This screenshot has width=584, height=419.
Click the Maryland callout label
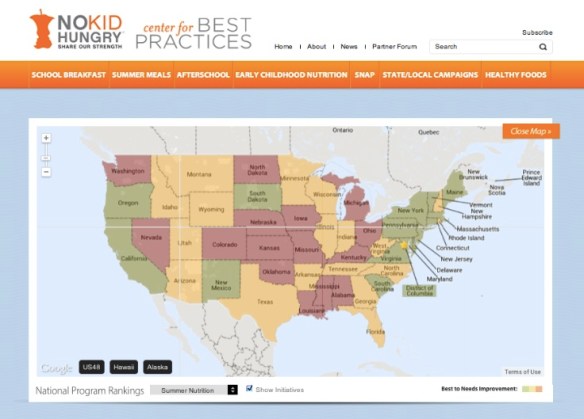[x=439, y=279]
